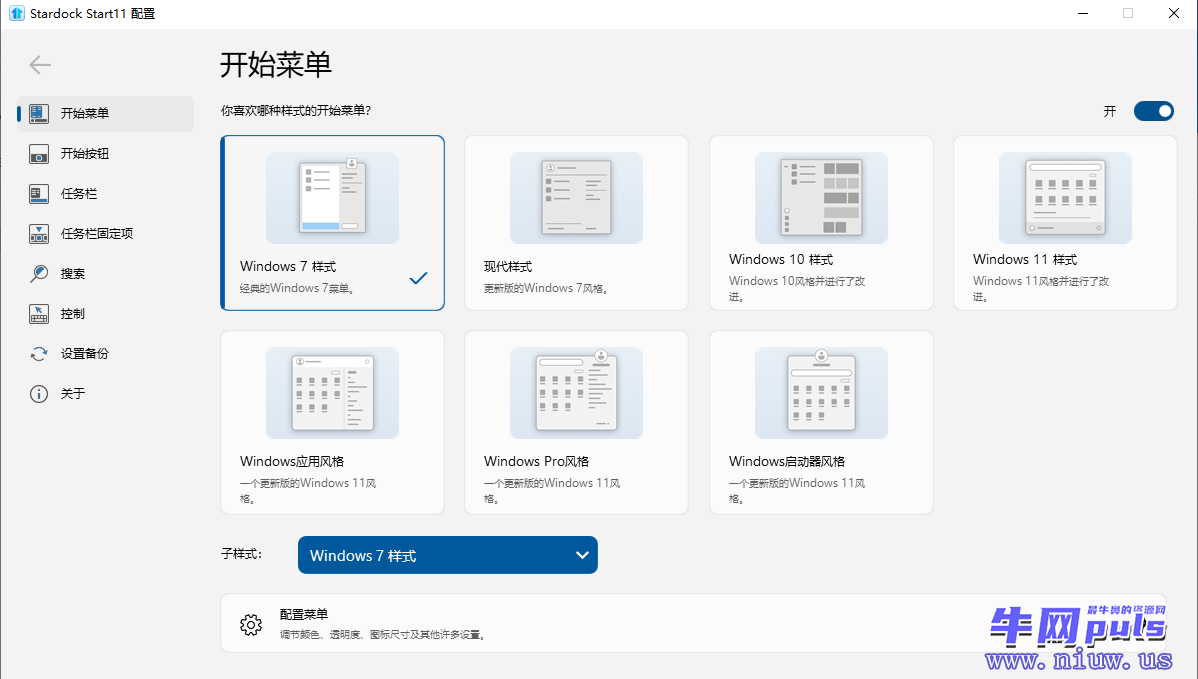Open the 控制 settings section
The height and width of the screenshot is (679, 1198).
point(105,314)
